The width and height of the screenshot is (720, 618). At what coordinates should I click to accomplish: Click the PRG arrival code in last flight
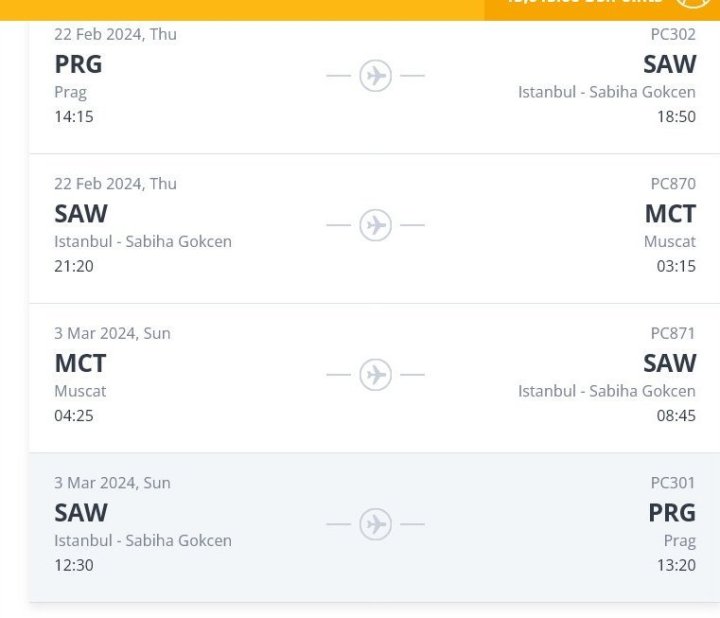pyautogui.click(x=671, y=513)
